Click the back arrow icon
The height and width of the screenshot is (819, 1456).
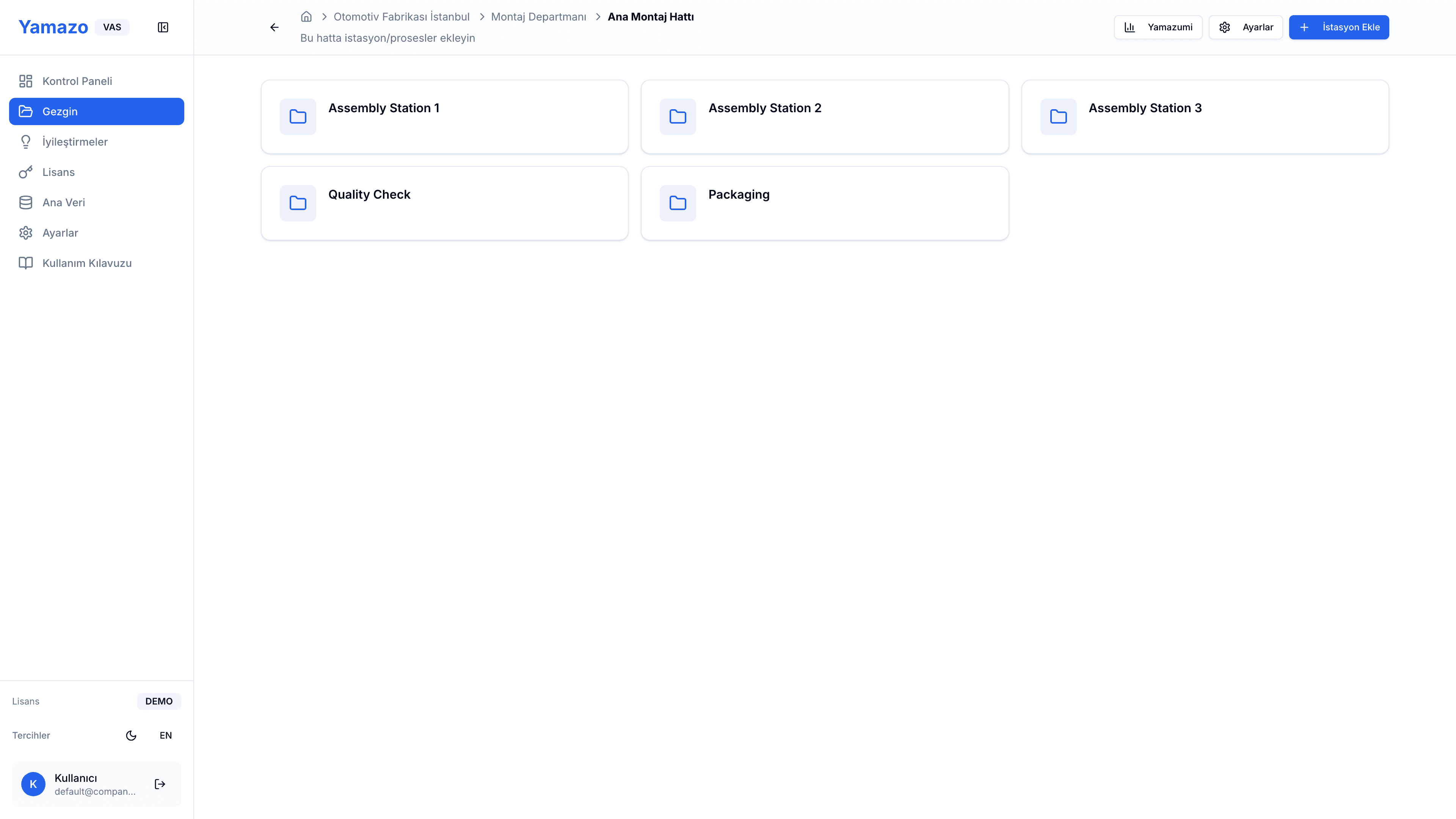click(274, 27)
